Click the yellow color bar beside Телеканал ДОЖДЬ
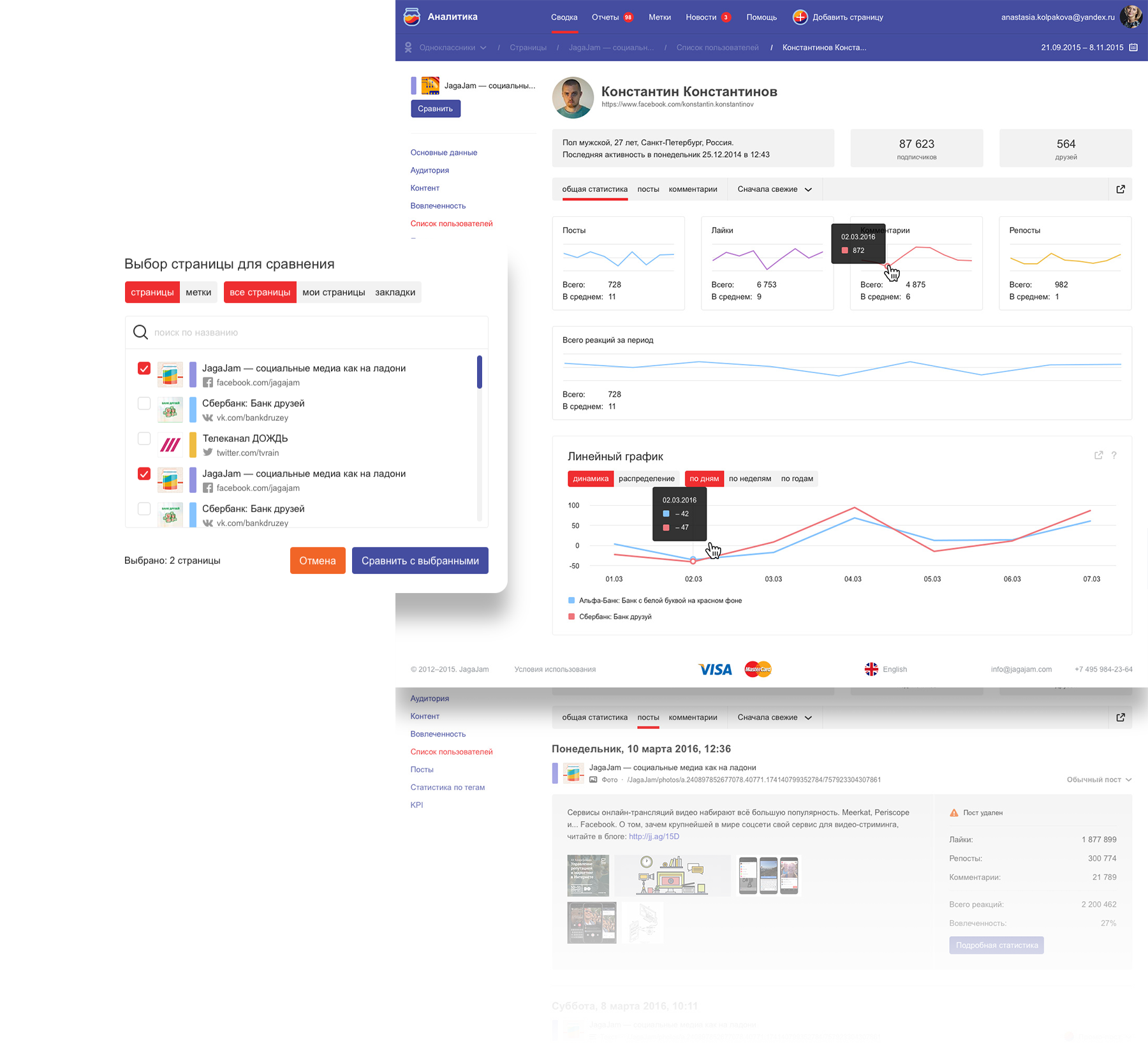 tap(193, 445)
